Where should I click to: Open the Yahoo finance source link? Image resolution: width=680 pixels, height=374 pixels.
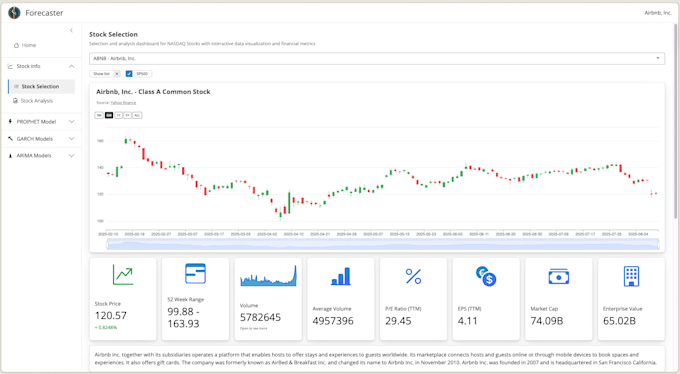pos(123,103)
